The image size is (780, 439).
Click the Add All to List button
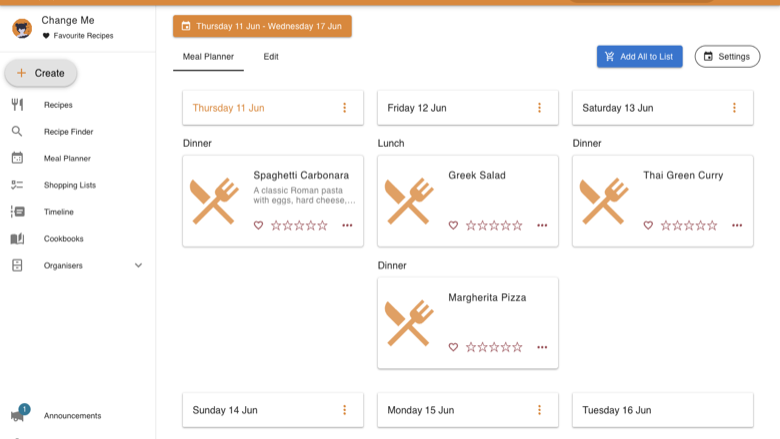click(640, 57)
